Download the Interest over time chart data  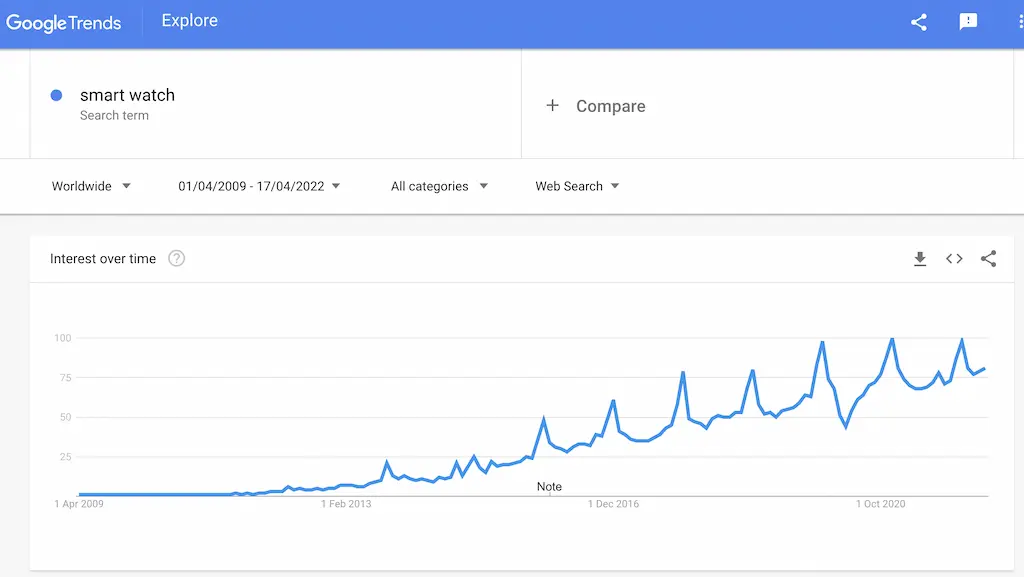coord(920,259)
